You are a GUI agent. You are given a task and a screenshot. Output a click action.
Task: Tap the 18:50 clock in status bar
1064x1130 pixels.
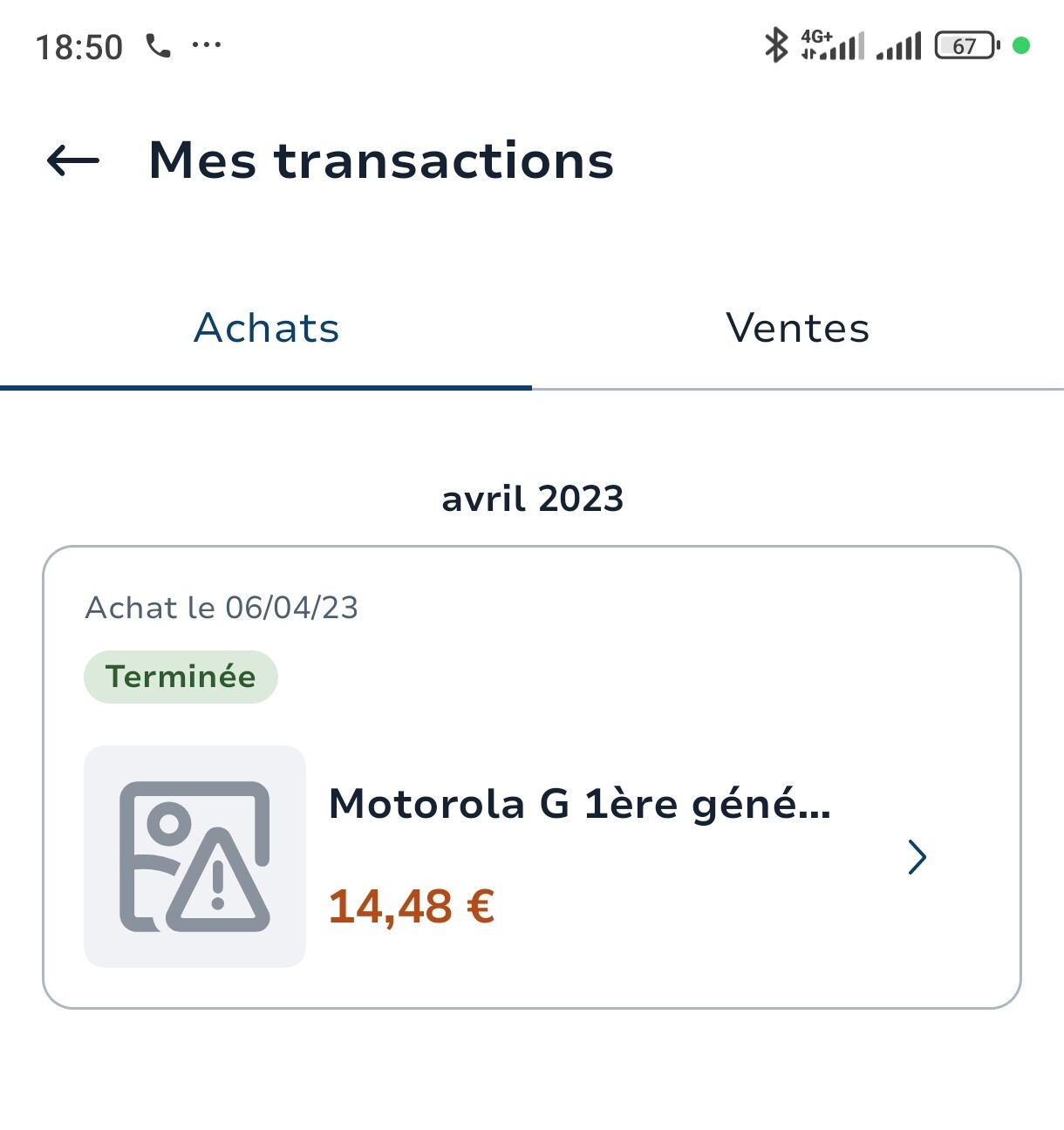tap(78, 47)
